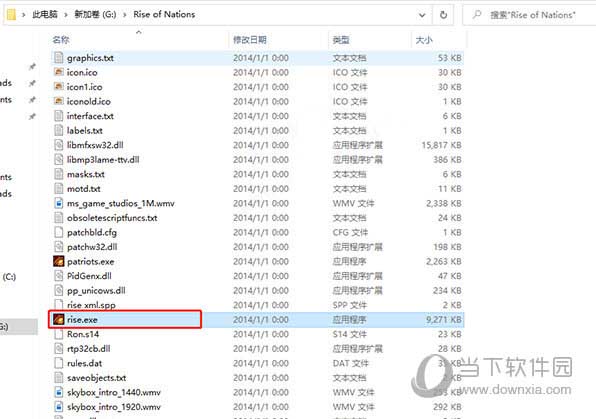This screenshot has height=419, width=596.
Task: Sort files by the 大小 column header
Action: tap(424, 40)
